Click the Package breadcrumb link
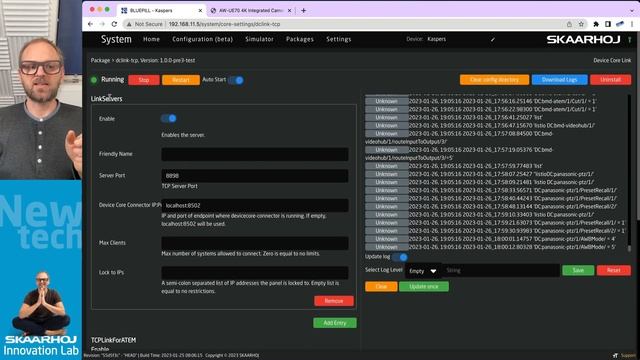The height and width of the screenshot is (360, 640). point(100,60)
